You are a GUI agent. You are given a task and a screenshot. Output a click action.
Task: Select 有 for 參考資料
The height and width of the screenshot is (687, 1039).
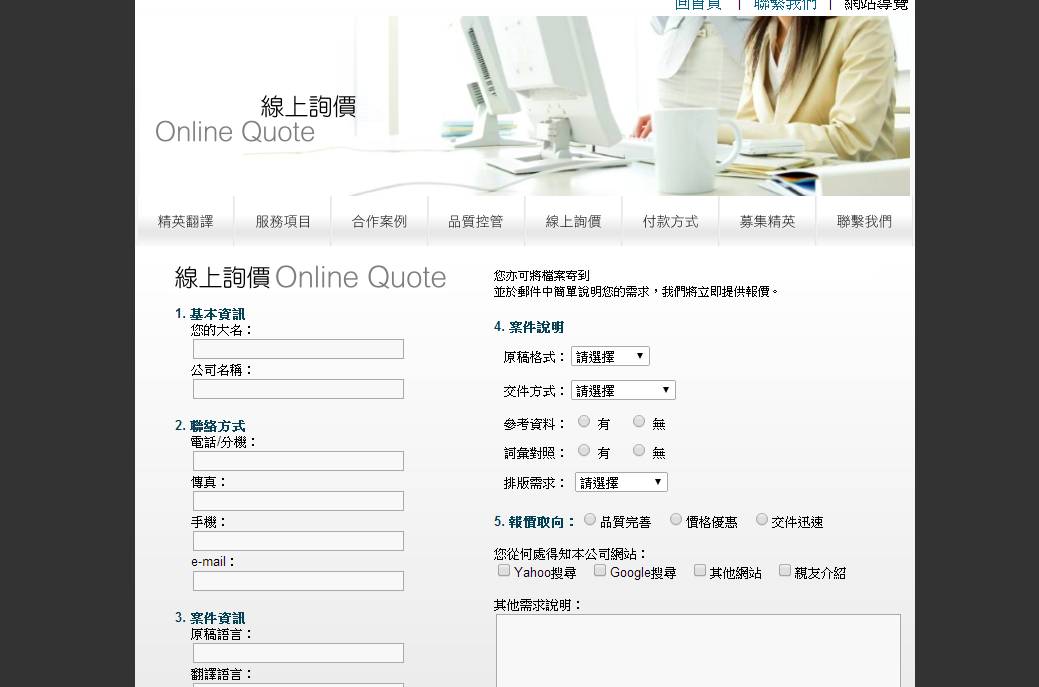[584, 422]
